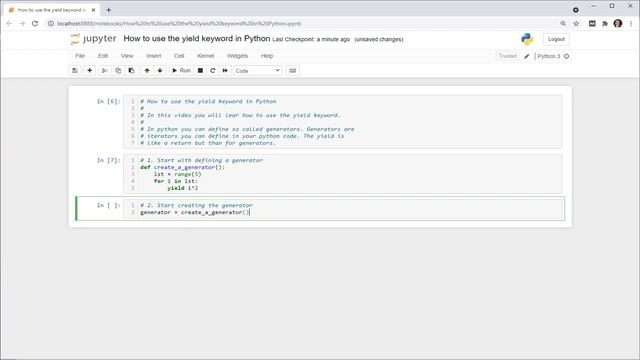The height and width of the screenshot is (360, 640).
Task: Click the unsaved changes status text
Action: [379, 40]
